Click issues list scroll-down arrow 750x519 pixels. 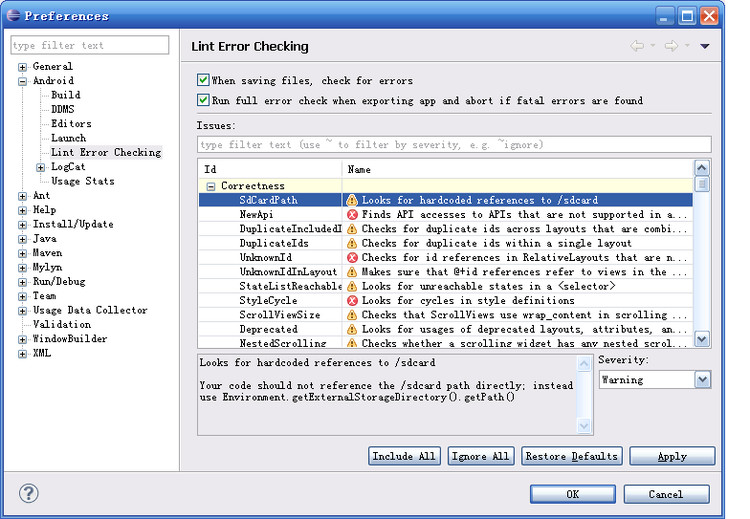pyautogui.click(x=702, y=339)
